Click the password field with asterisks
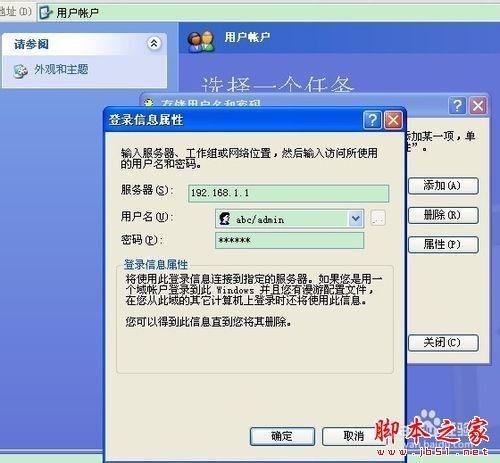500x463 pixels. (289, 241)
